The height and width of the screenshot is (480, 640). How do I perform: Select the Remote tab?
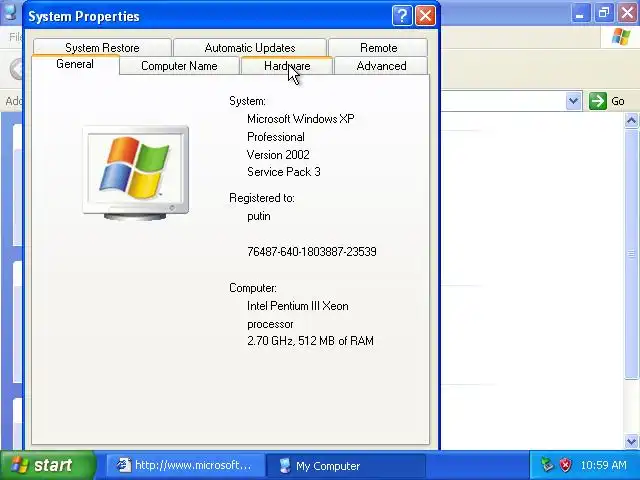tap(378, 47)
